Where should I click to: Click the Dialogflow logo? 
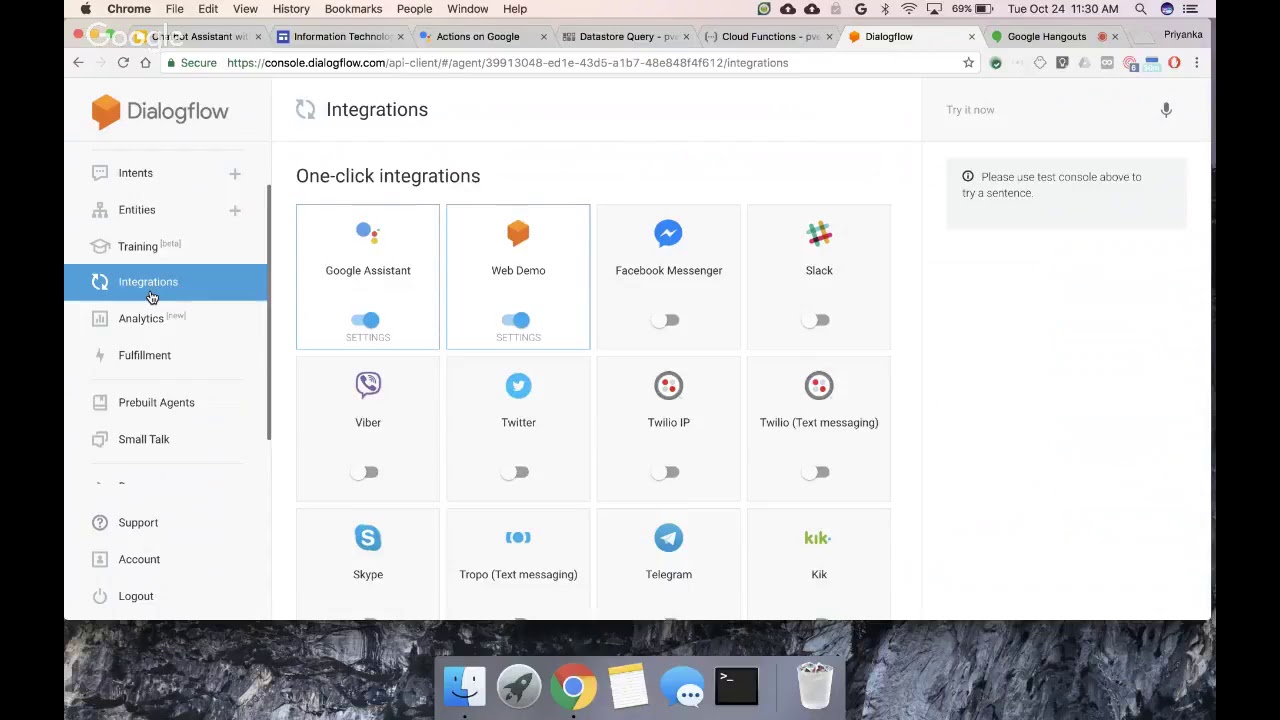[160, 111]
